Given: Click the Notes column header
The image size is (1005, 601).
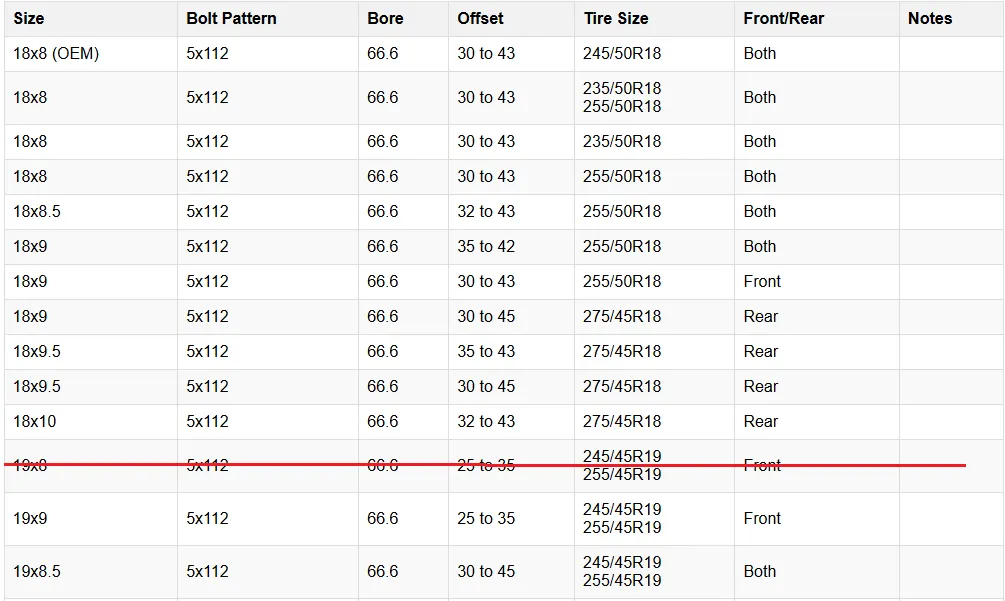Looking at the screenshot, I should 930,19.
